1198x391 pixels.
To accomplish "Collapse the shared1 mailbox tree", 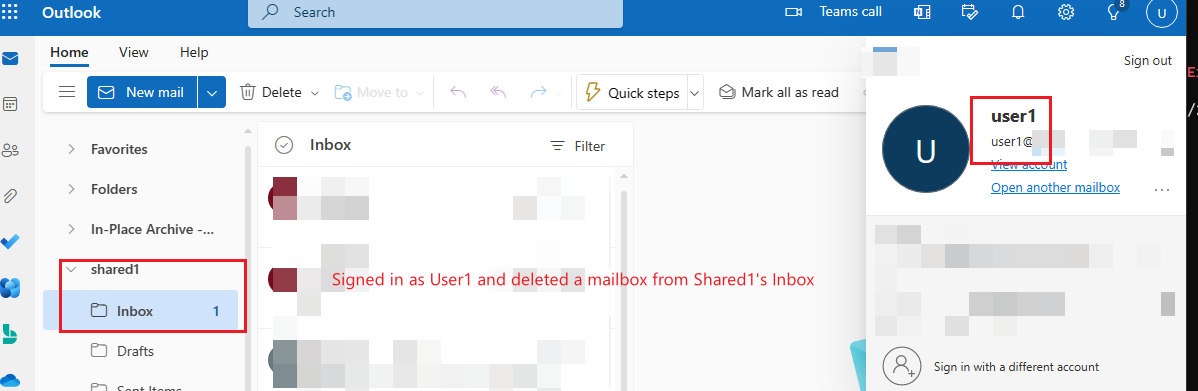I will point(72,270).
